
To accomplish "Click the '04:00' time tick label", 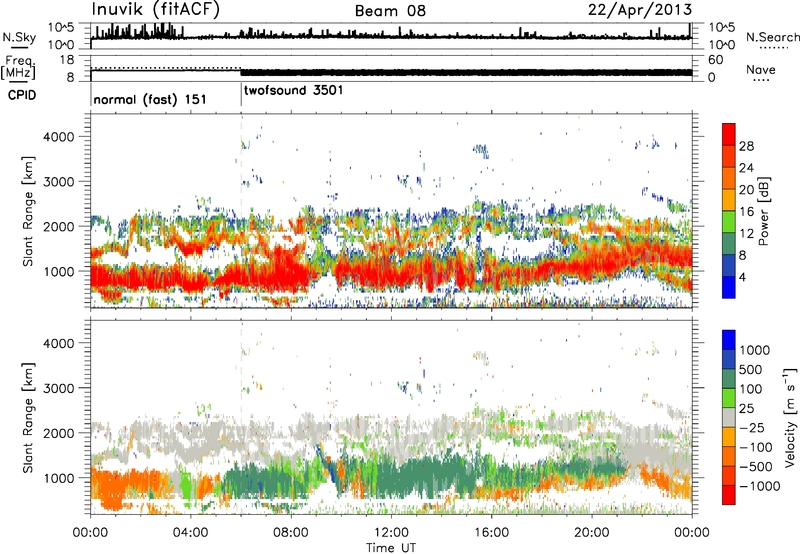I will 190,533.
